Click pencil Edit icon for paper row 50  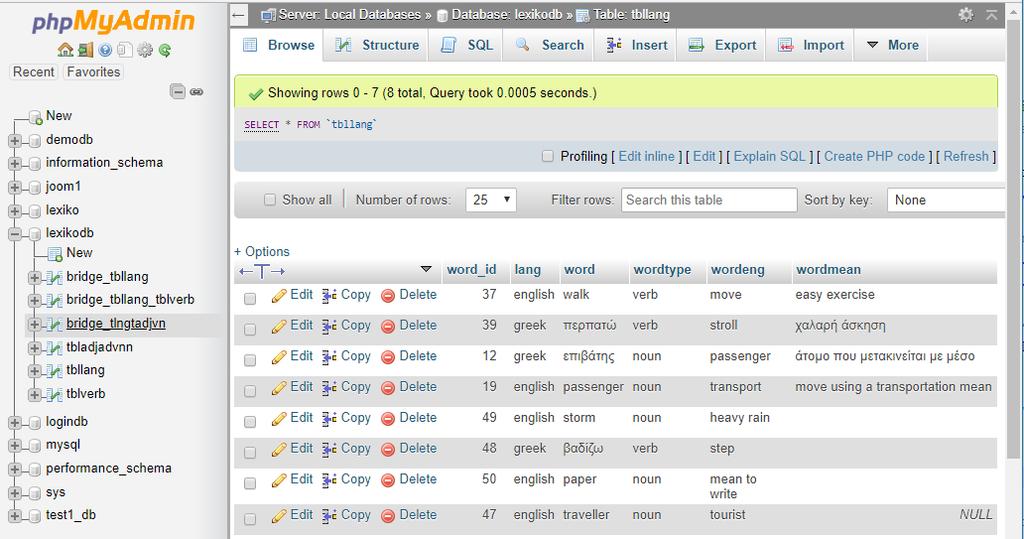point(279,480)
